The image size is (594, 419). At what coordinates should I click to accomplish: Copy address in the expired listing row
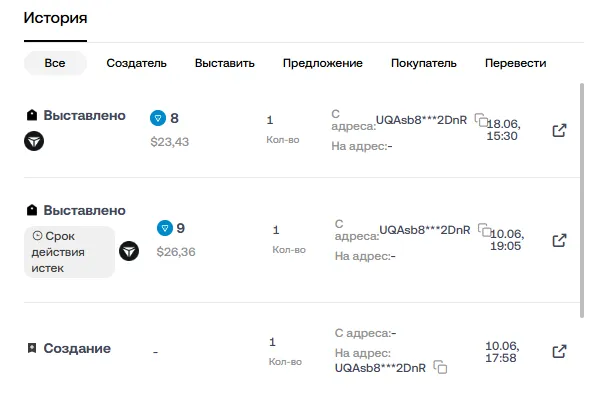[485, 230]
